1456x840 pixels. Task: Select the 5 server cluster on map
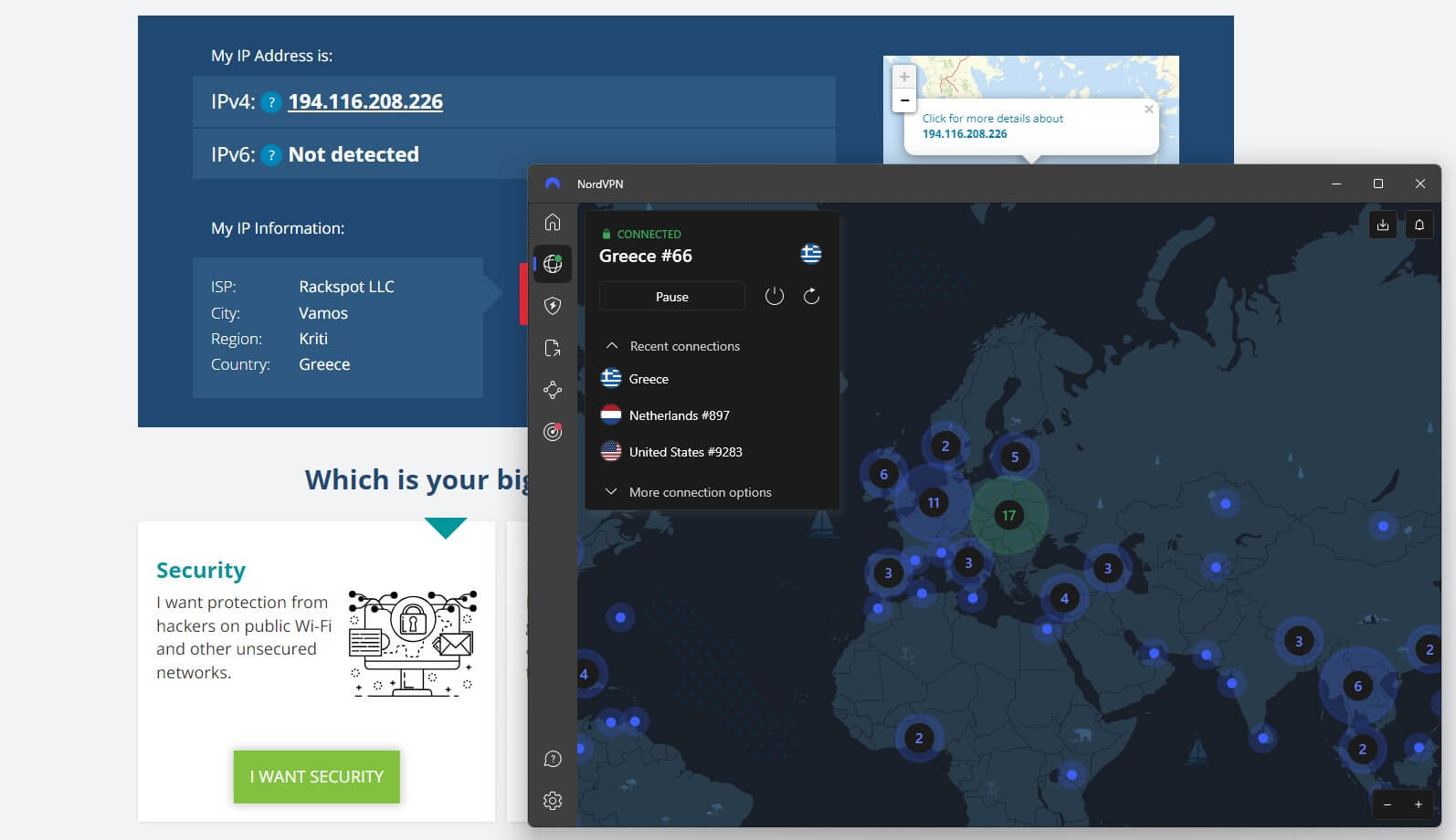tap(1015, 457)
